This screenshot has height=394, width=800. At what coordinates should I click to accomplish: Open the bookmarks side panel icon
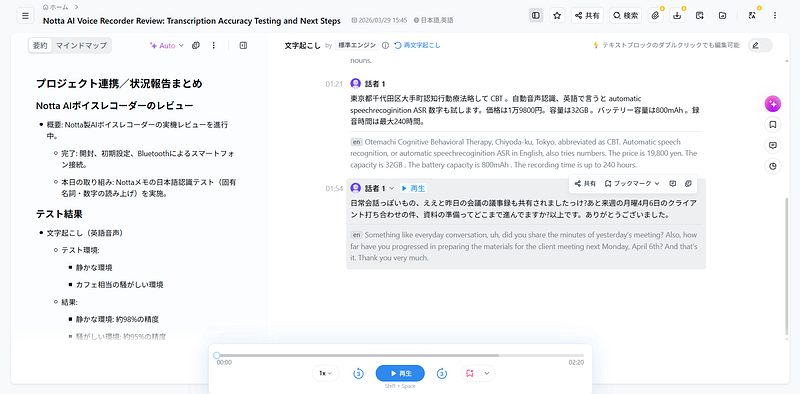pyautogui.click(x=773, y=125)
